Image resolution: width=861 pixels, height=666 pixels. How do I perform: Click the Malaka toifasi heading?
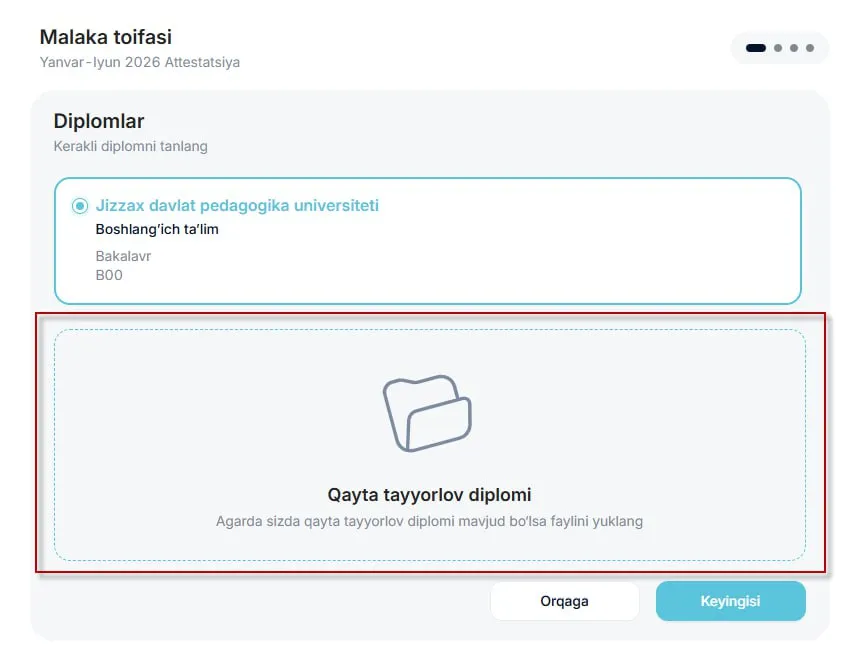tap(105, 37)
